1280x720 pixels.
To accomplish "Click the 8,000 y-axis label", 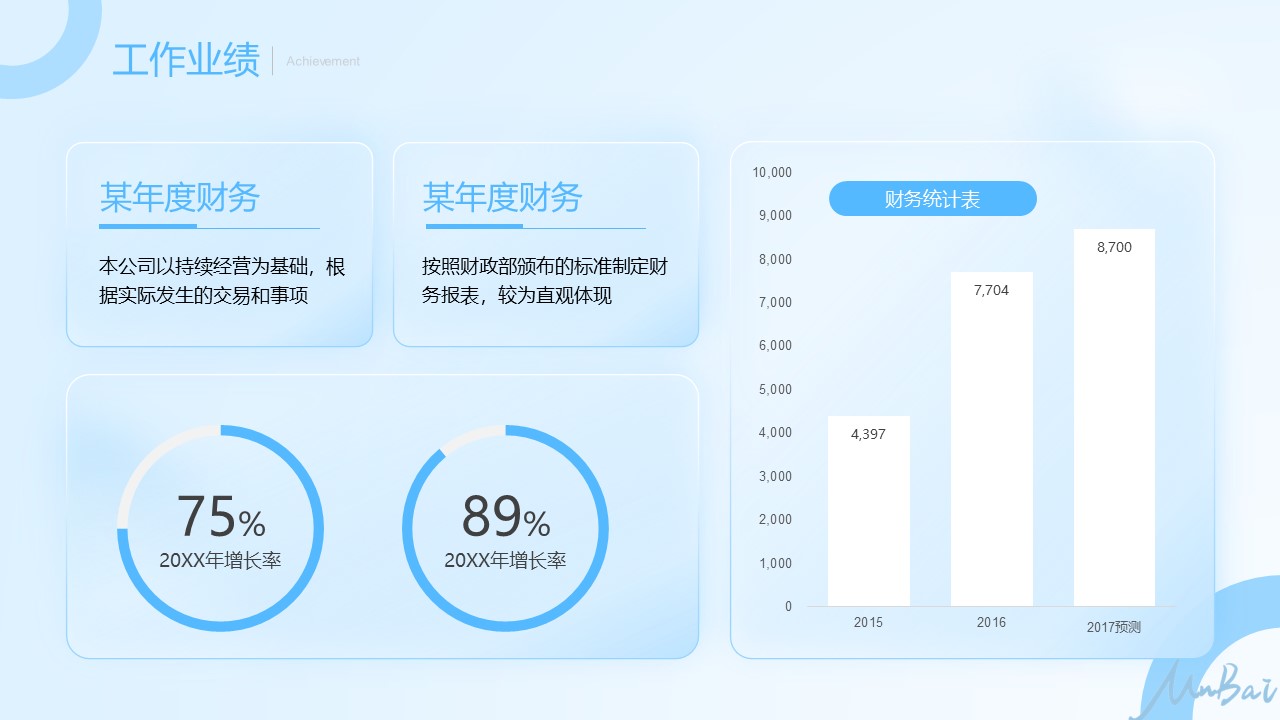I will [x=775, y=259].
